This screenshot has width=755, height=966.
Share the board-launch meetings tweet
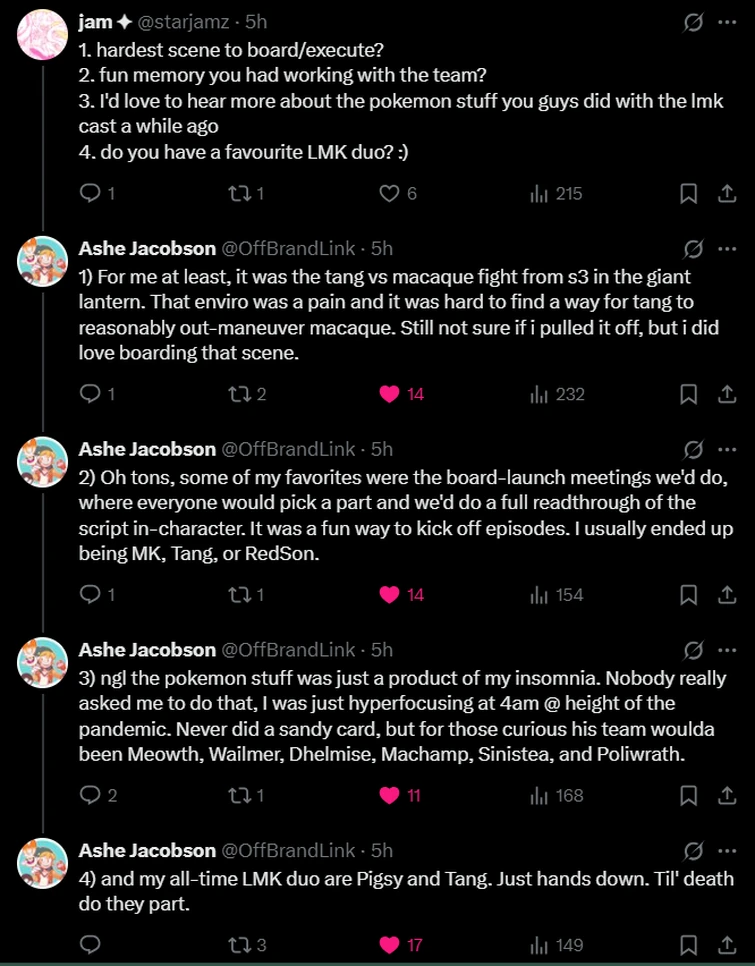coord(726,594)
